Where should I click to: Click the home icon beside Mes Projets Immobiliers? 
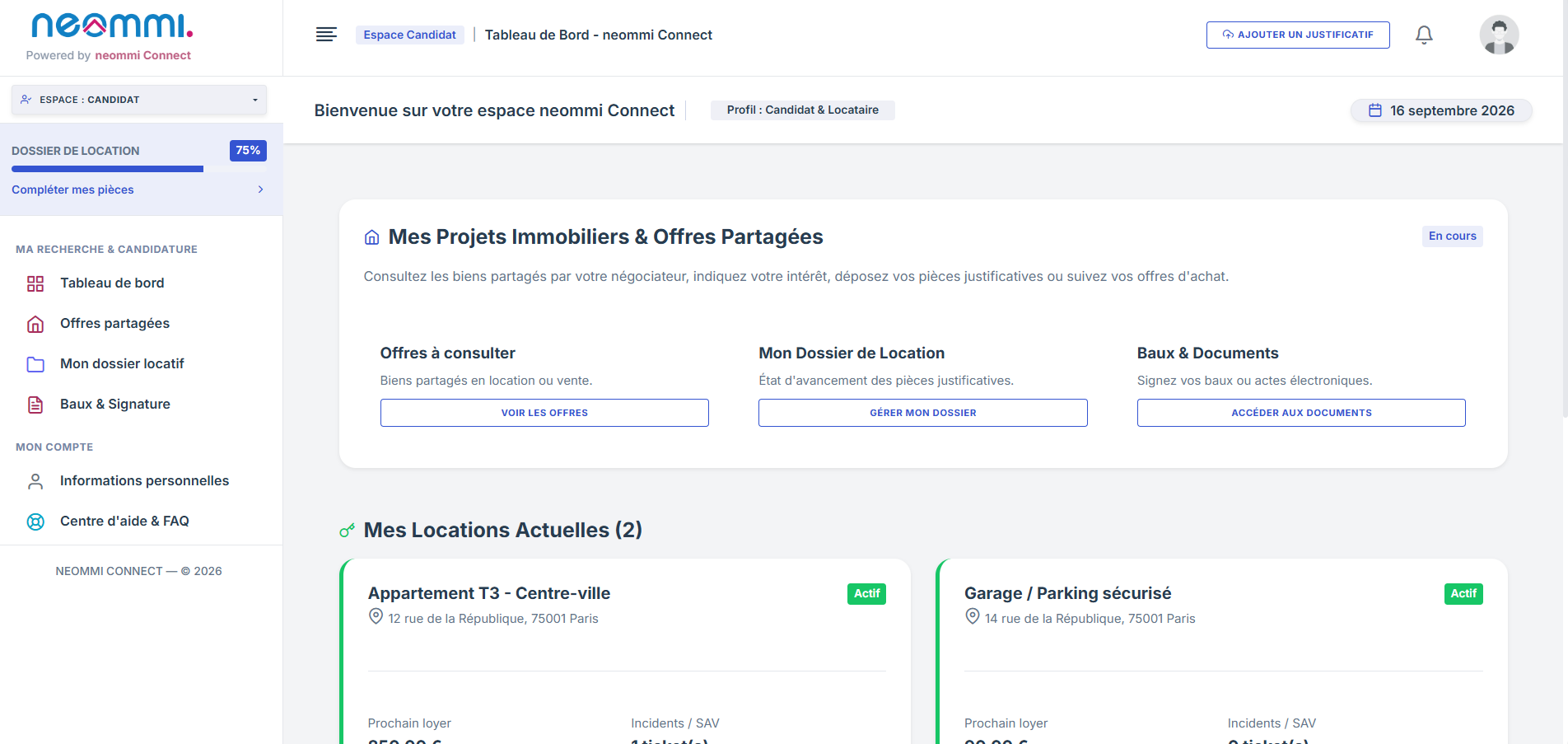372,237
